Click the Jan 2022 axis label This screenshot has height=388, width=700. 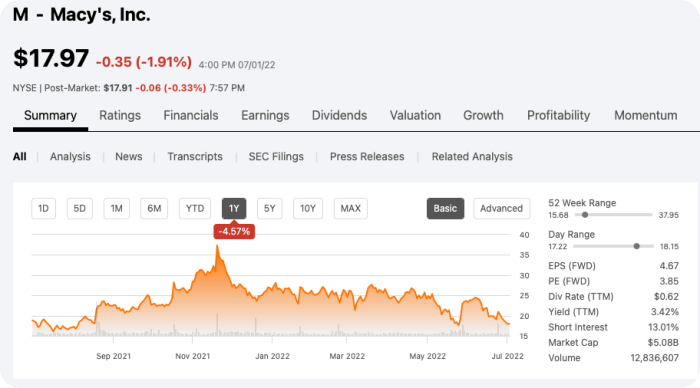(272, 356)
